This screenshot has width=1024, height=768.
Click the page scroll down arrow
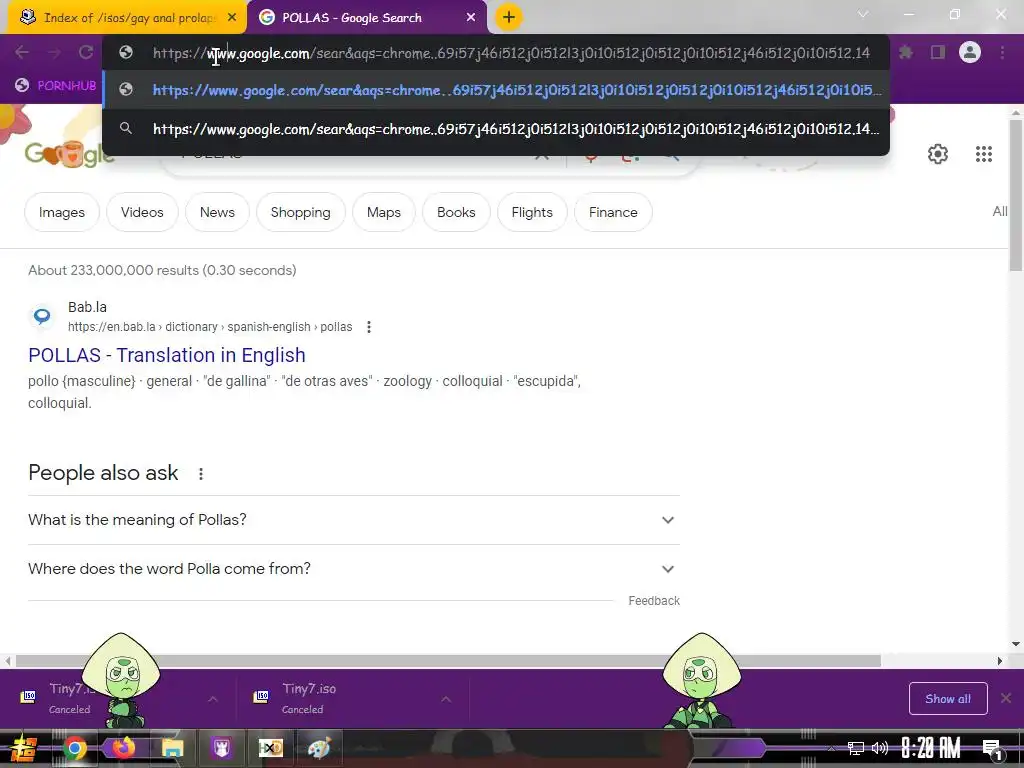click(x=1016, y=644)
